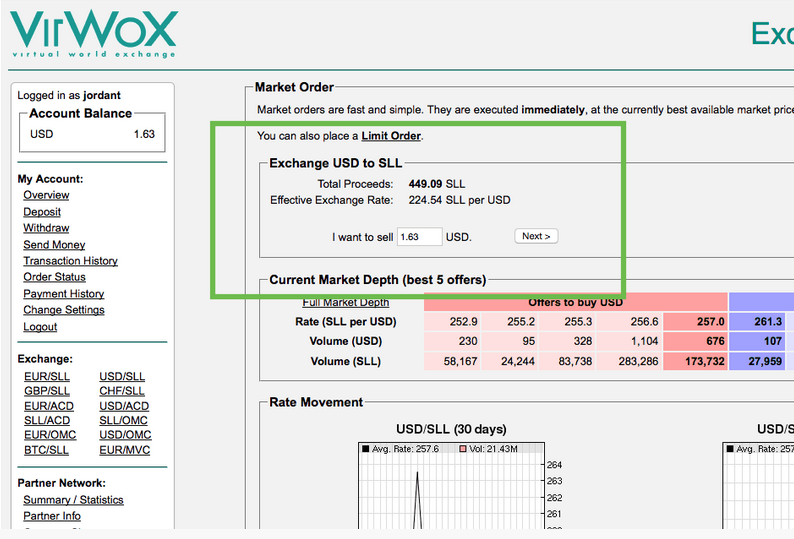Select the SLL/ACD exchange pair
Image resolution: width=794 pixels, height=539 pixels.
(47, 420)
